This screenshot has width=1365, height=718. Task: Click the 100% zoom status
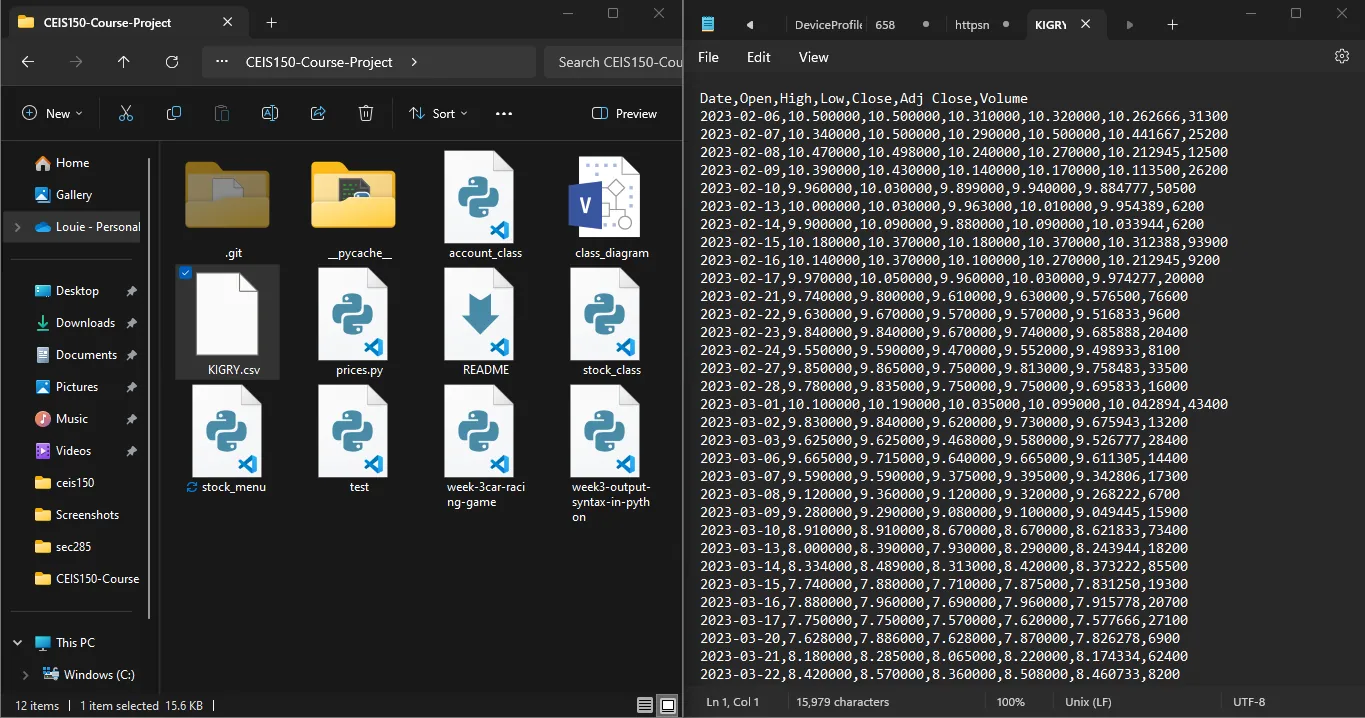pos(1011,702)
